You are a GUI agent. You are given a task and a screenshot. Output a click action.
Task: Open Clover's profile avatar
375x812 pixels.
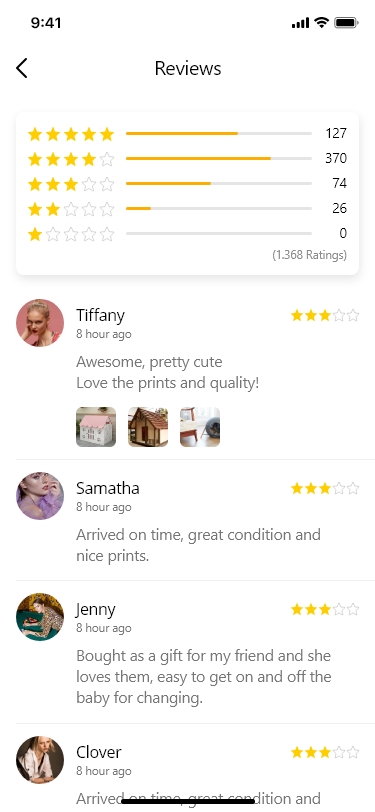coord(40,760)
